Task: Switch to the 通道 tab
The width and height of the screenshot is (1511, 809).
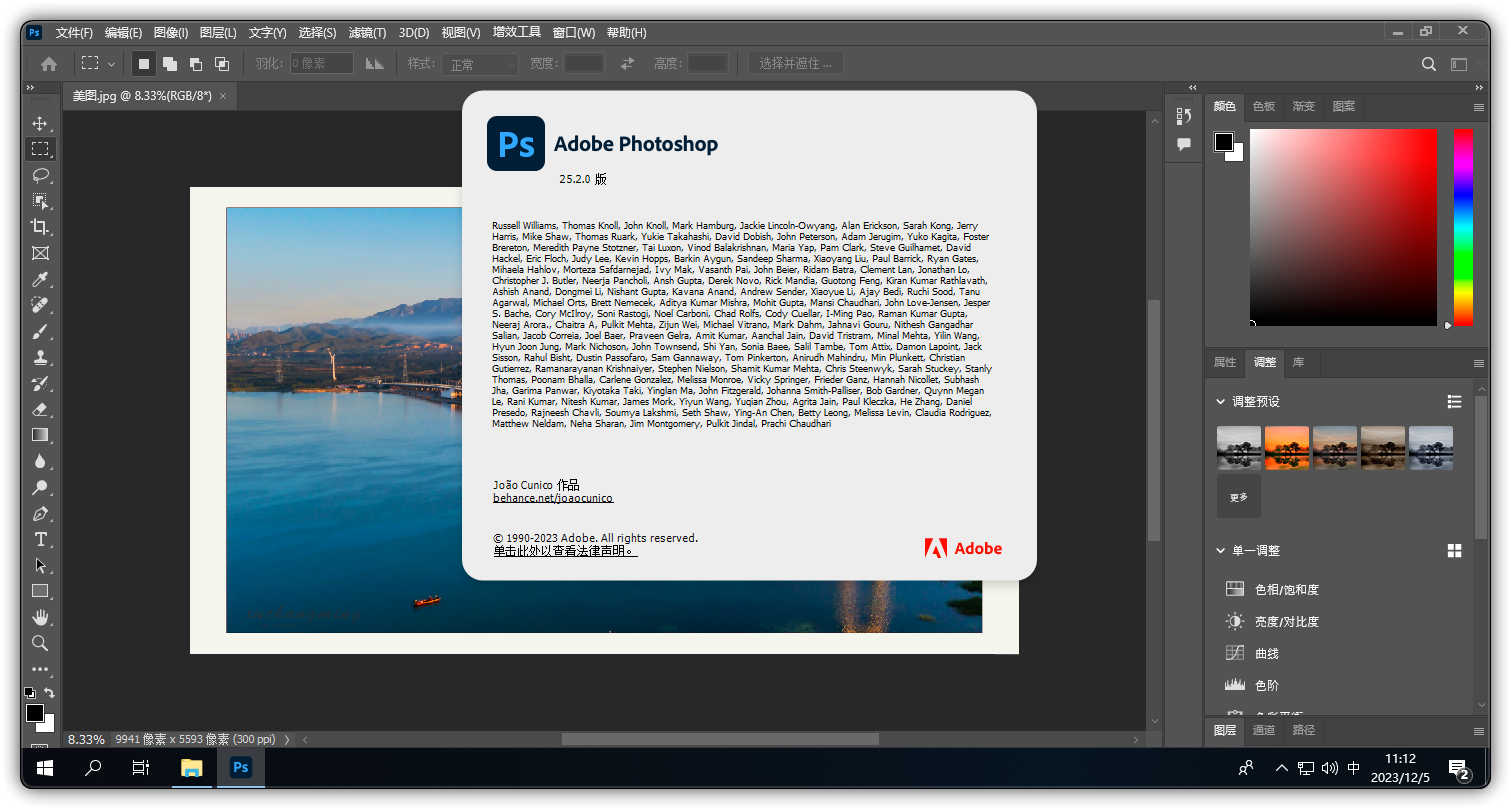Action: [1264, 730]
